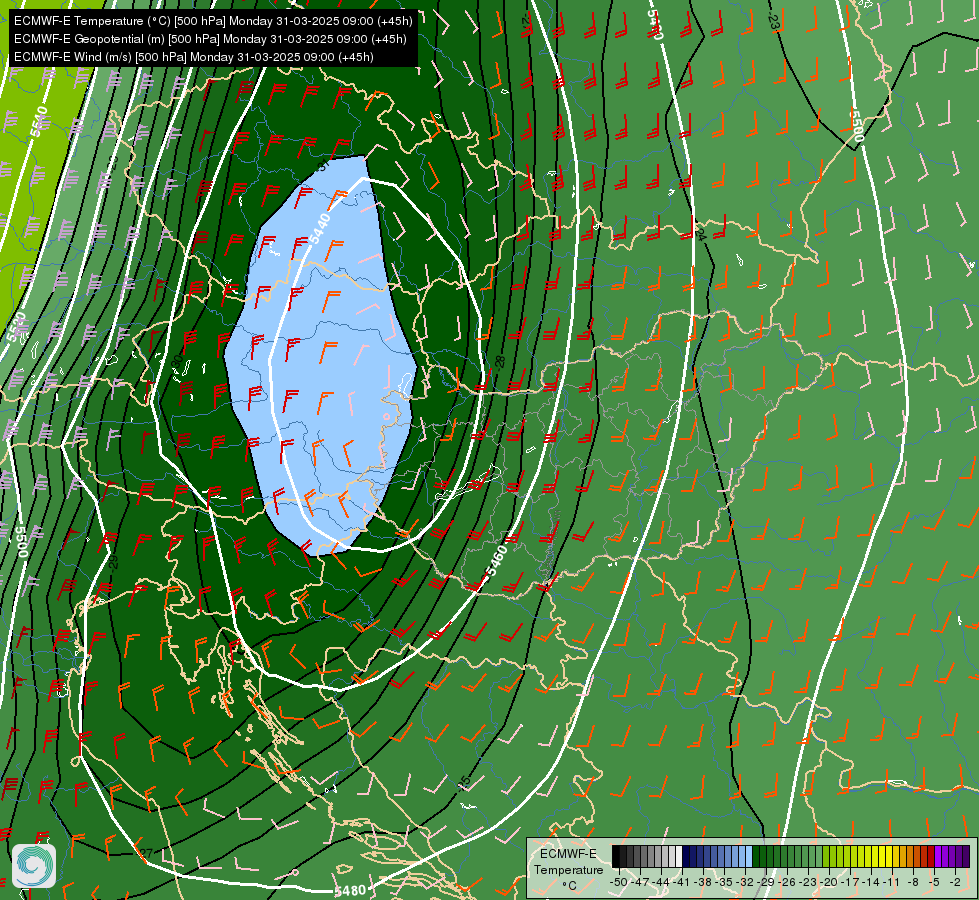979x900 pixels.
Task: Click the 5480 contour label at bottom
Action: tap(350, 891)
